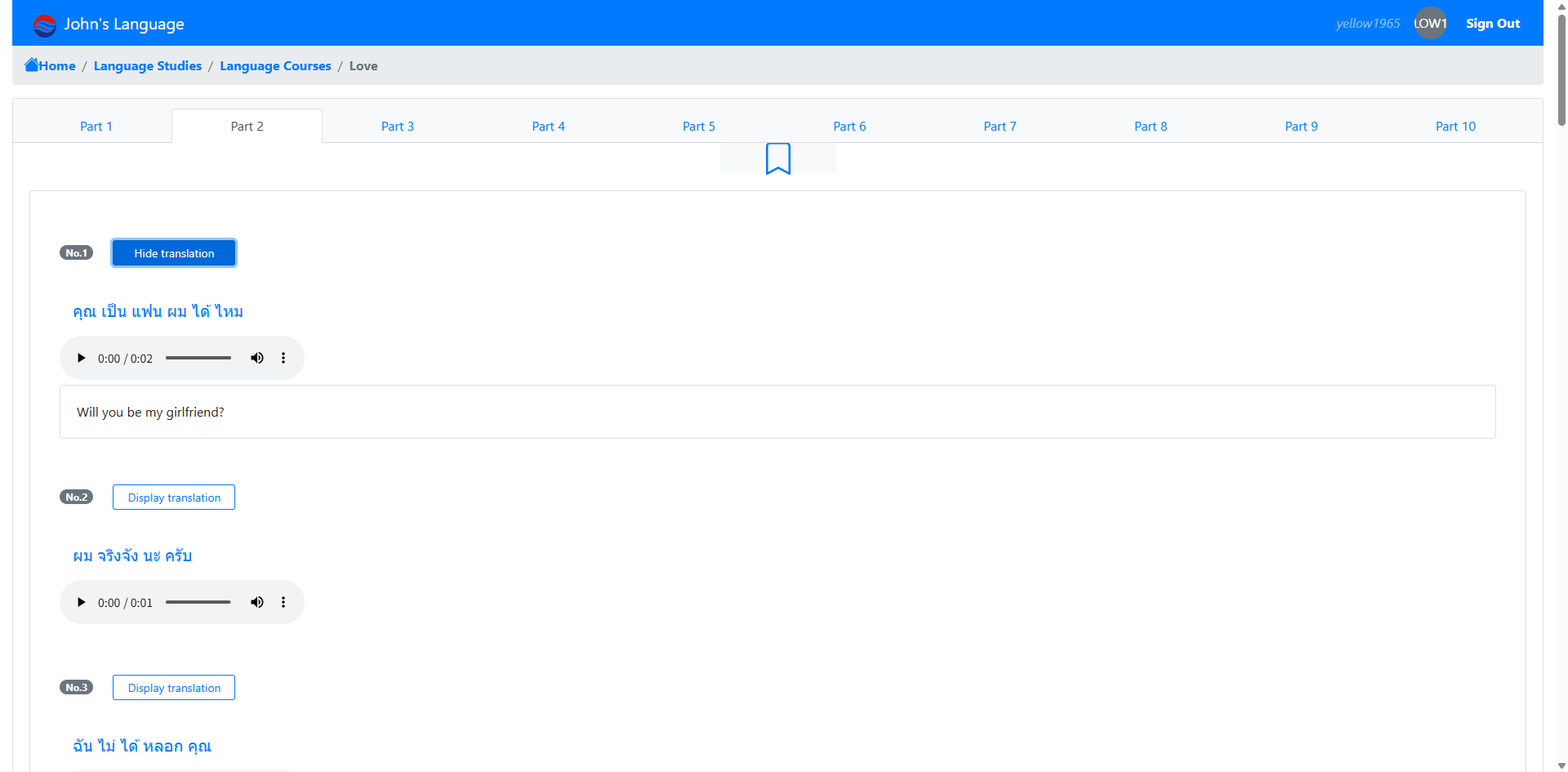Viewport: 1568px width, 772px height.
Task: Display translation for sentence No.2
Action: 174,498
